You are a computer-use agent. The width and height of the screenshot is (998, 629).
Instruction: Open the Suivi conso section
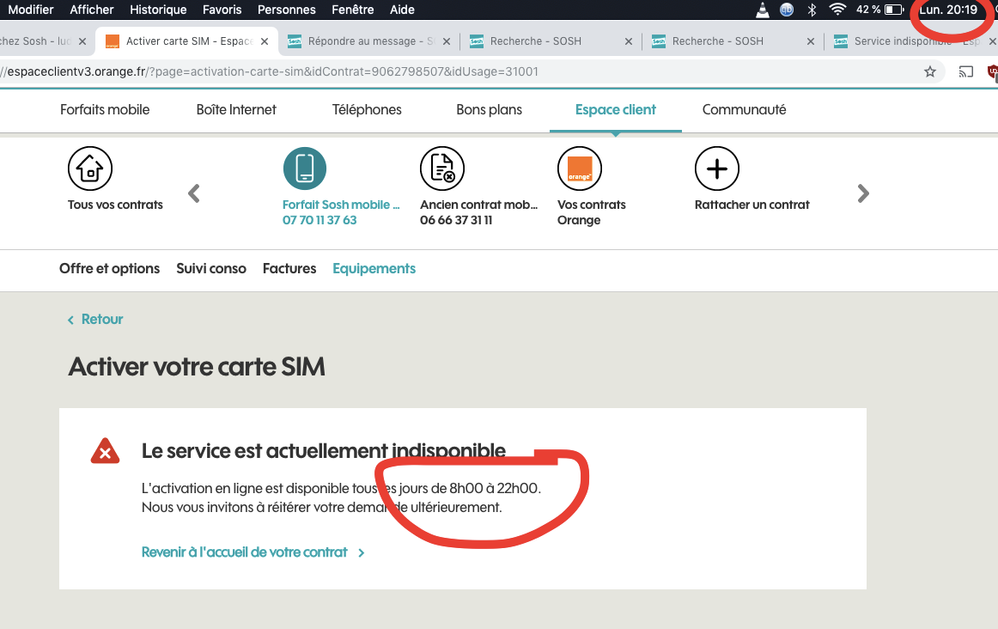pyautogui.click(x=211, y=268)
